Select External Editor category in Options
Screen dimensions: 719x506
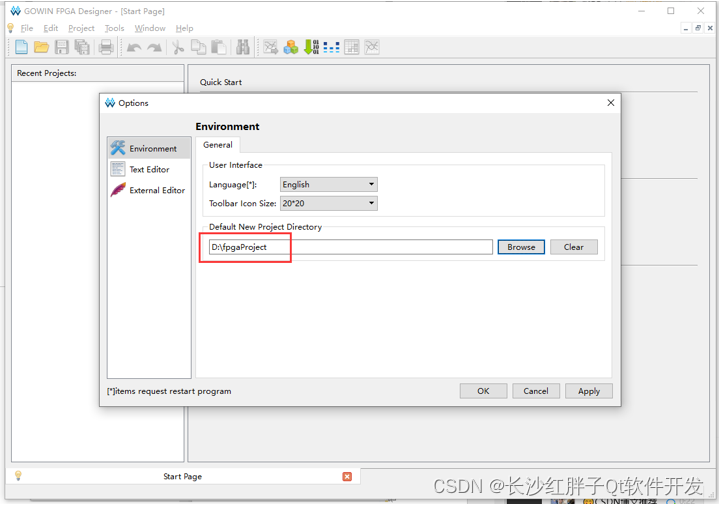click(x=149, y=190)
